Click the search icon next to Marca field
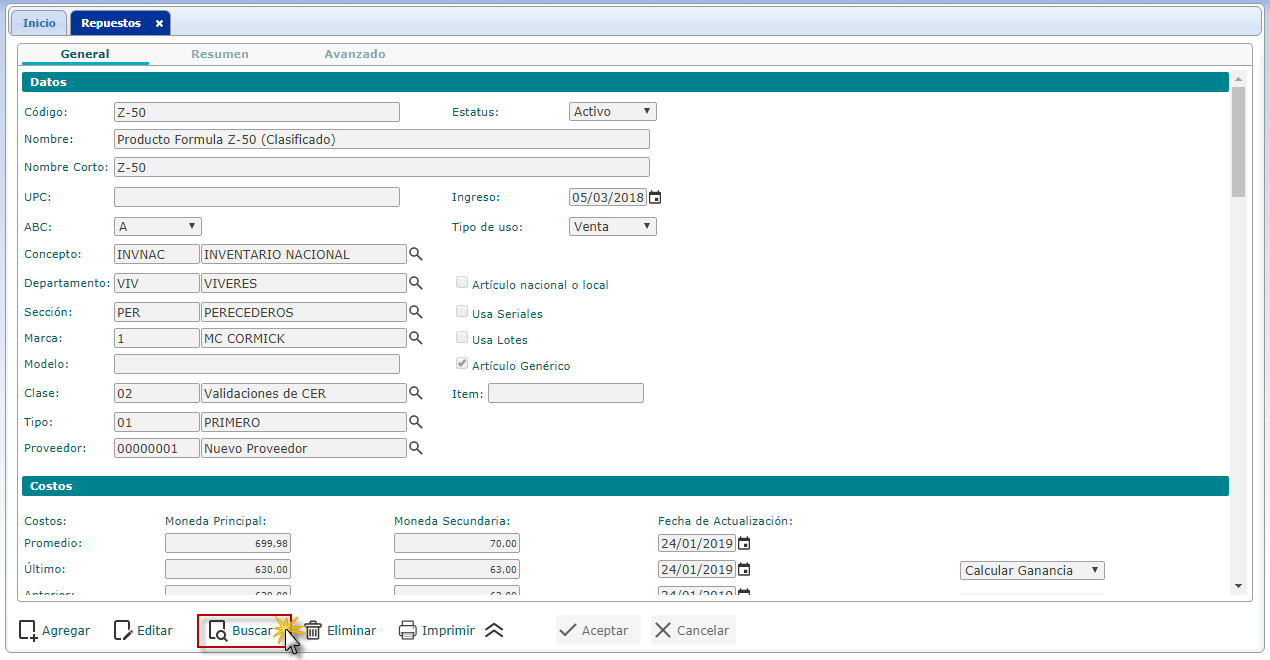Screen dimensions: 1270x660 pos(416,338)
